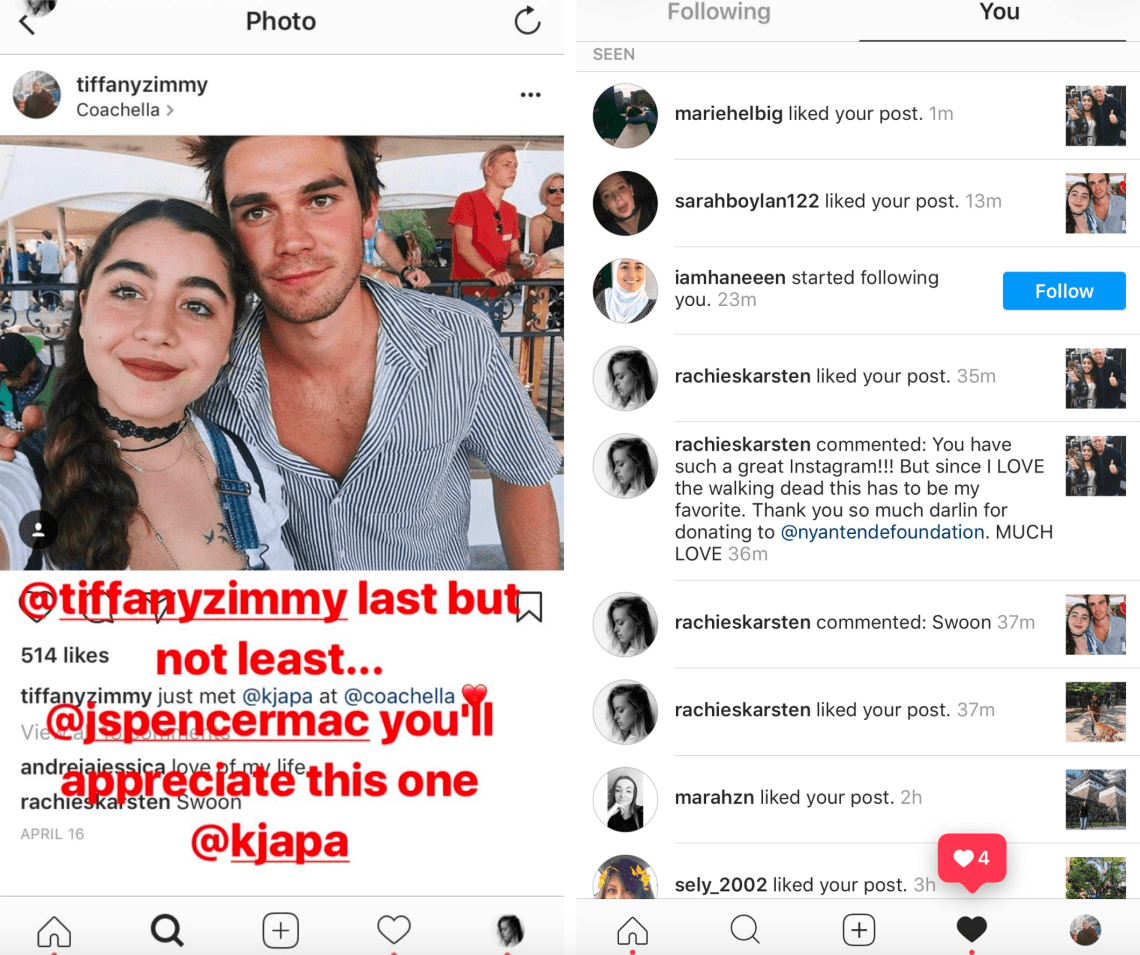Show tagged people on the photo
Screen dimensions: 1140x955
[x=38, y=531]
